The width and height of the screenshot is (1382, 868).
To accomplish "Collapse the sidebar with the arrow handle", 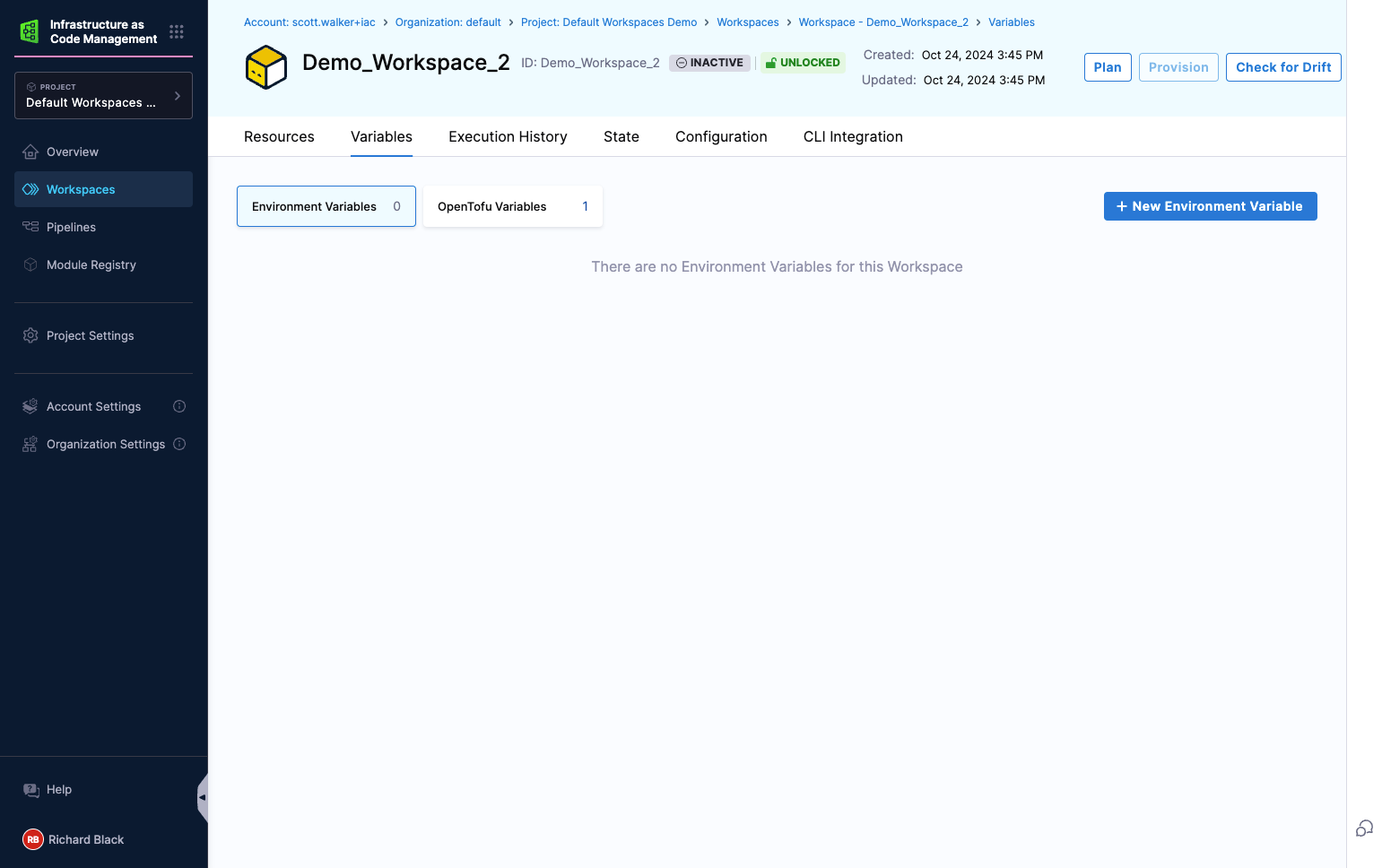I will tap(203, 797).
